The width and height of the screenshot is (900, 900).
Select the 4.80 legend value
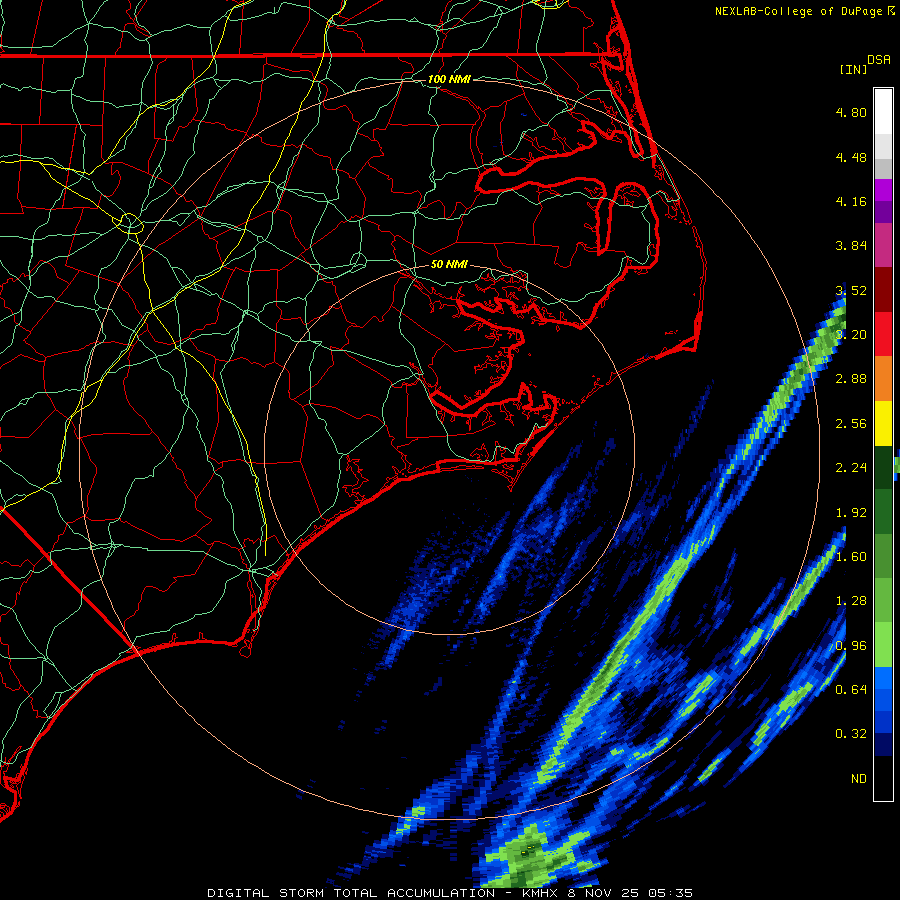pyautogui.click(x=851, y=112)
